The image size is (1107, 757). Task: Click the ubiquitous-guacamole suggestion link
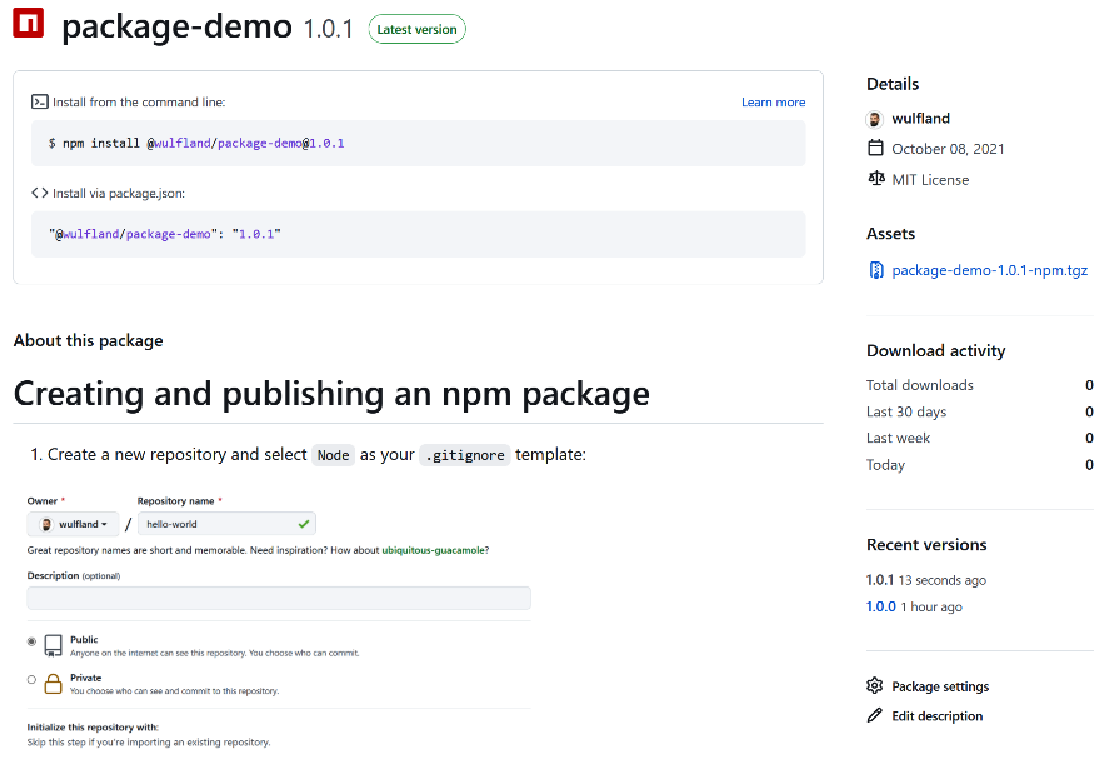(x=433, y=550)
